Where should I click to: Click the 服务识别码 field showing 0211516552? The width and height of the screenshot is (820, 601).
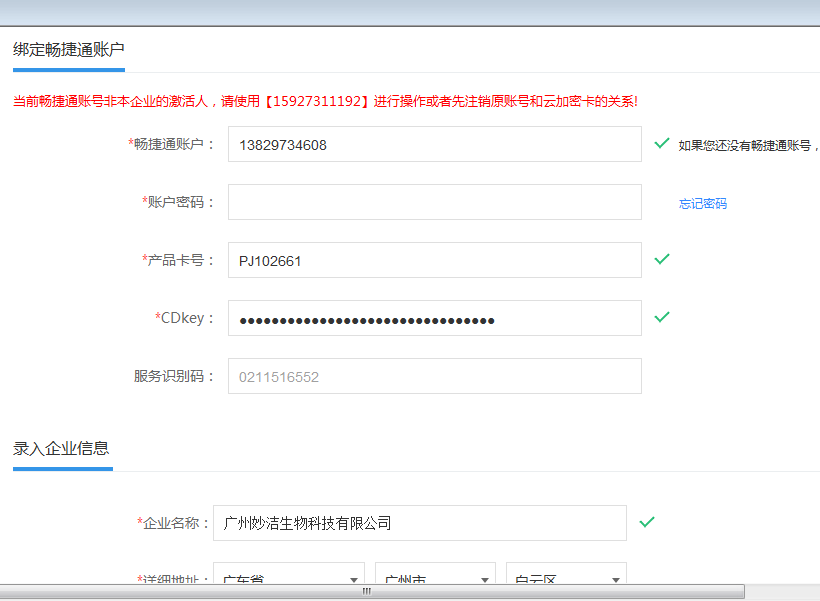(435, 376)
